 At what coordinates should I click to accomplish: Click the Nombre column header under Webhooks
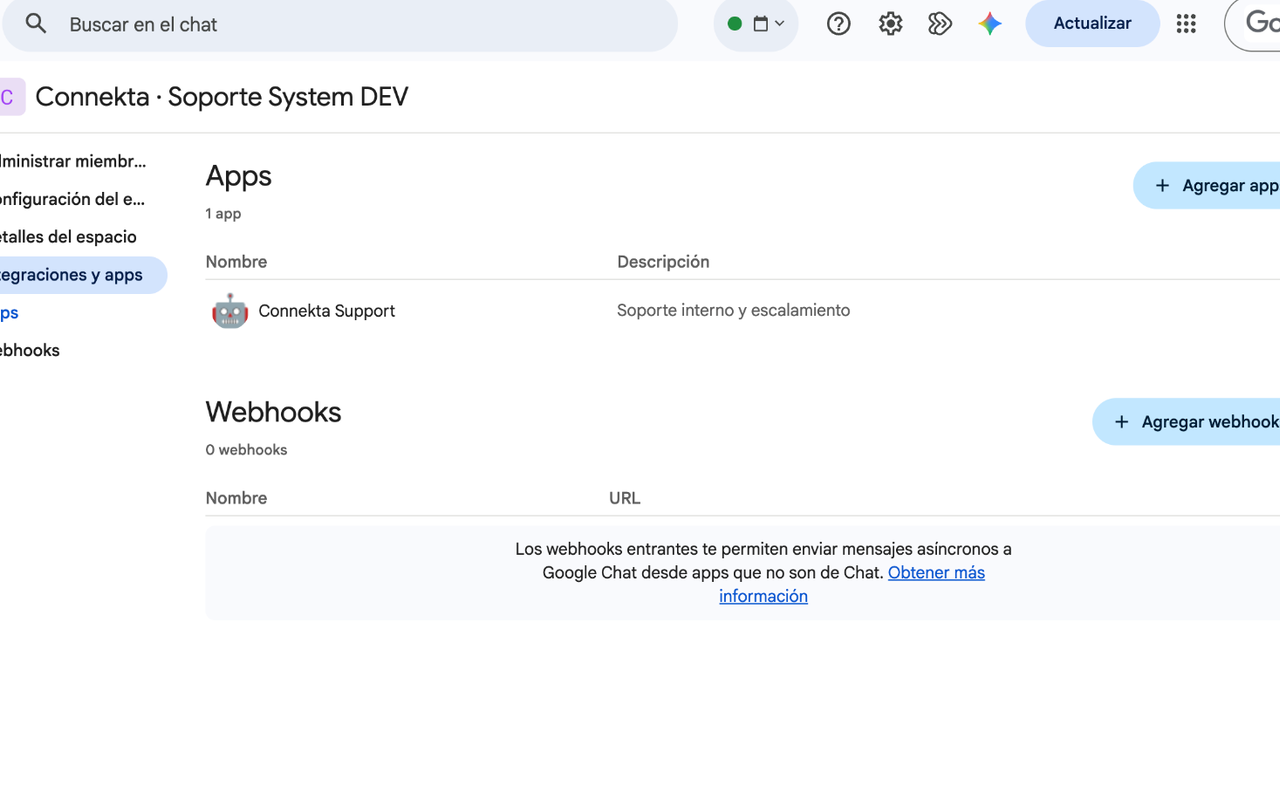coord(236,498)
